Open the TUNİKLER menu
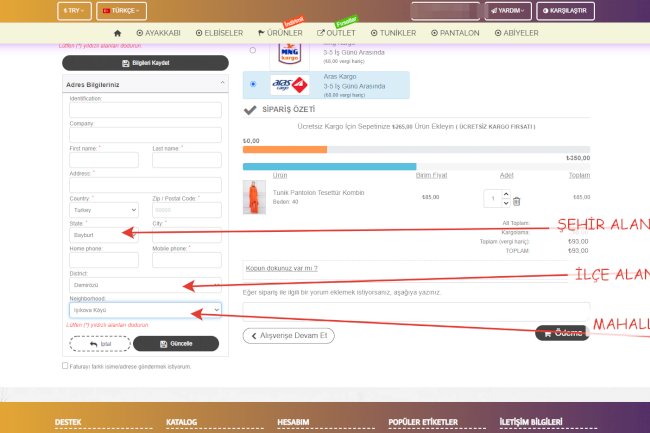The width and height of the screenshot is (650, 433). [393, 33]
